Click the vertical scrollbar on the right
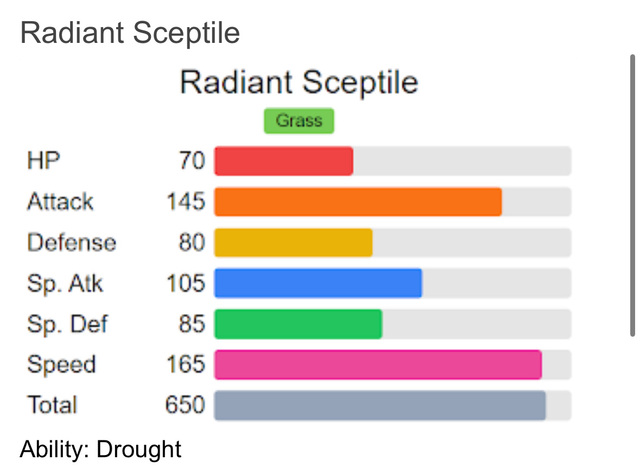This screenshot has height=467, width=640. pos(632,195)
